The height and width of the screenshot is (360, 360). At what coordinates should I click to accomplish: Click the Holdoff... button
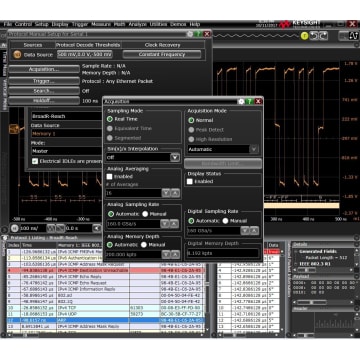pyautogui.click(x=44, y=101)
